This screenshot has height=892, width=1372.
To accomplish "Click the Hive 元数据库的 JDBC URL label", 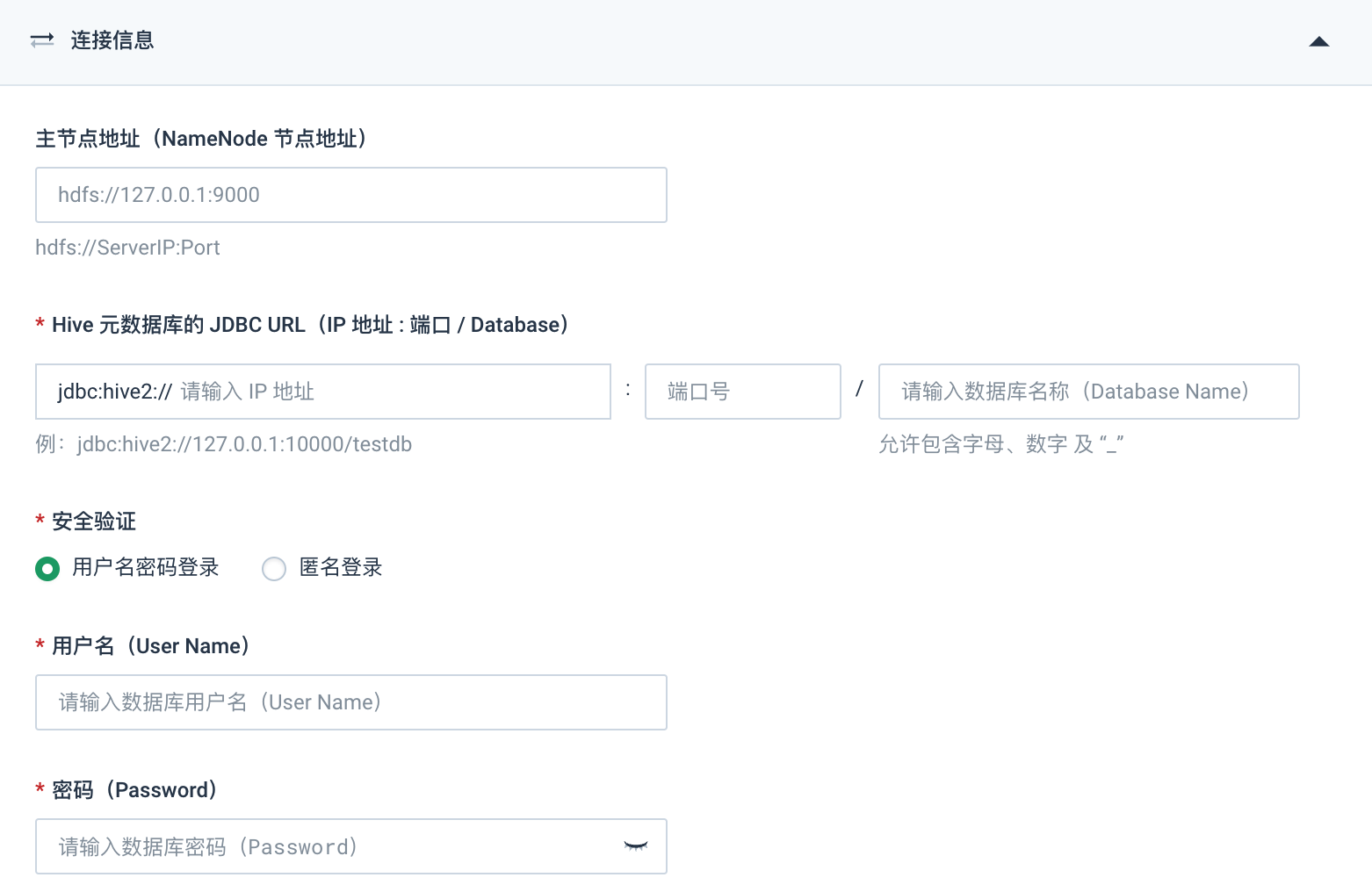I will click(x=310, y=325).
